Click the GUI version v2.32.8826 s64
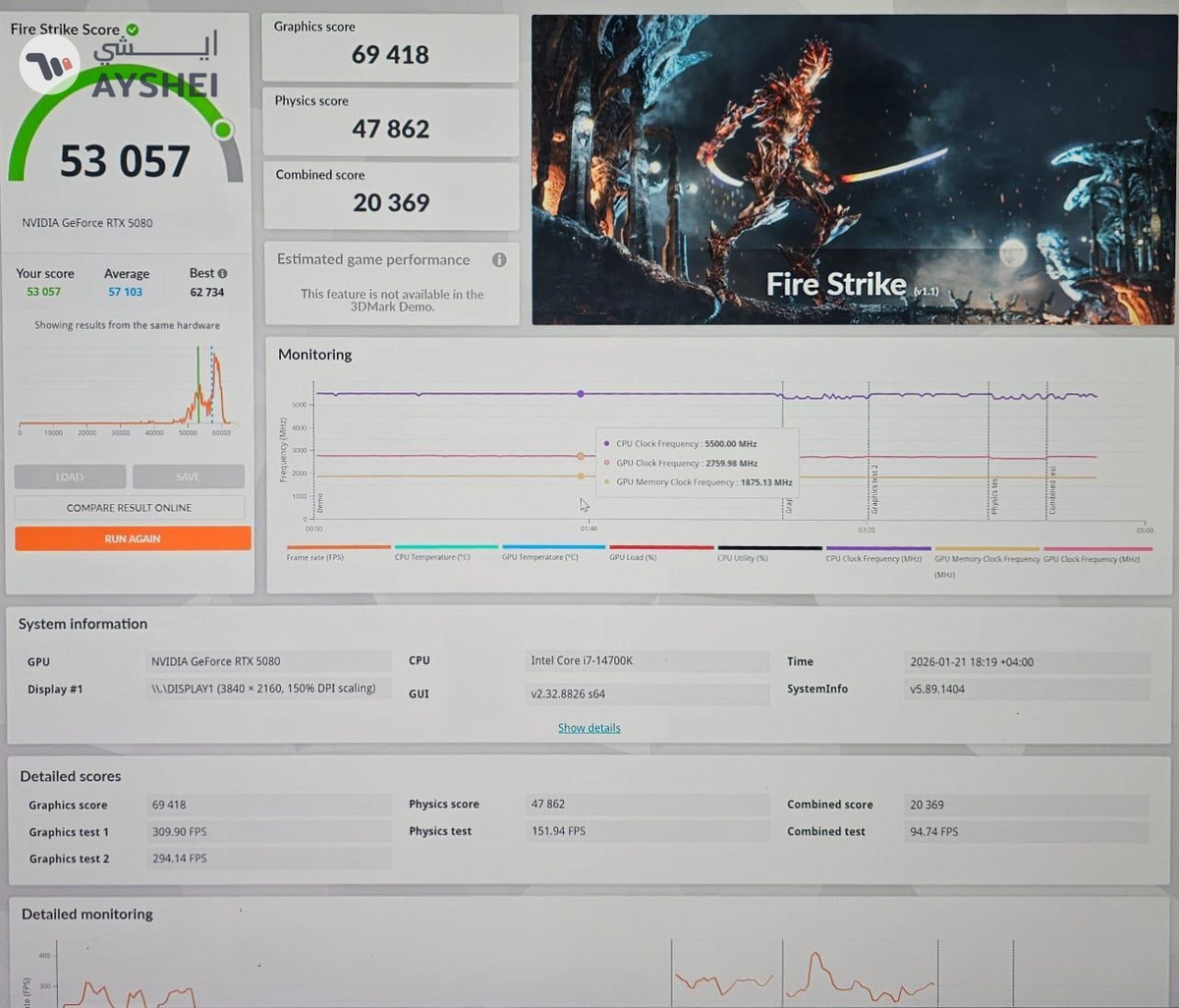1179x1008 pixels. [646, 694]
